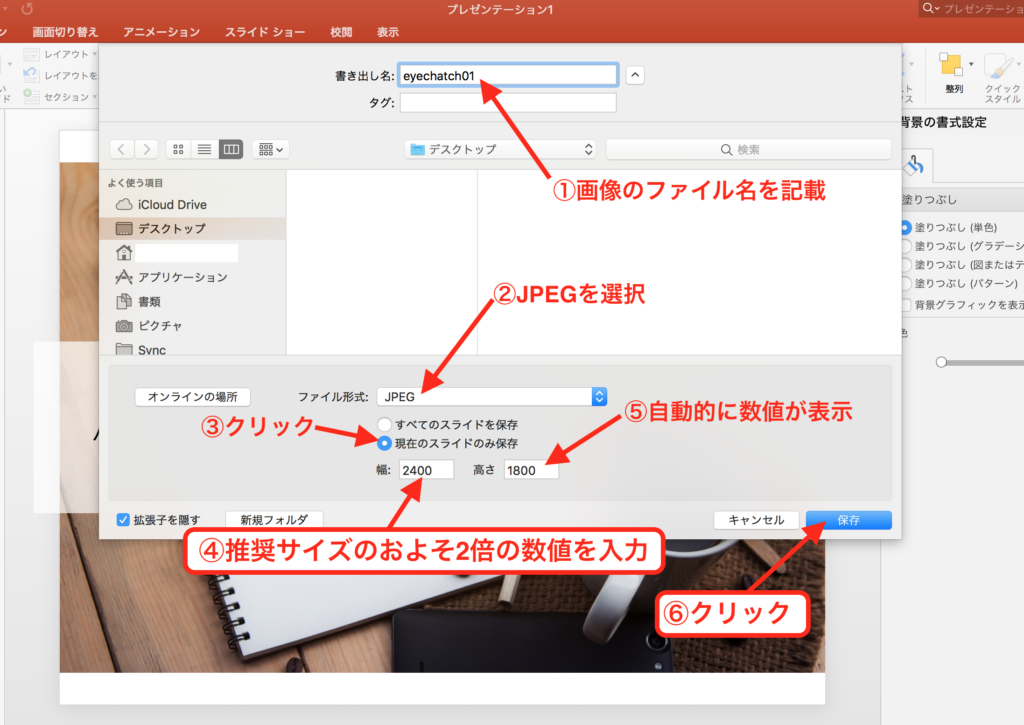This screenshot has height=725, width=1024.
Task: Click the blue Save button
Action: point(848,520)
